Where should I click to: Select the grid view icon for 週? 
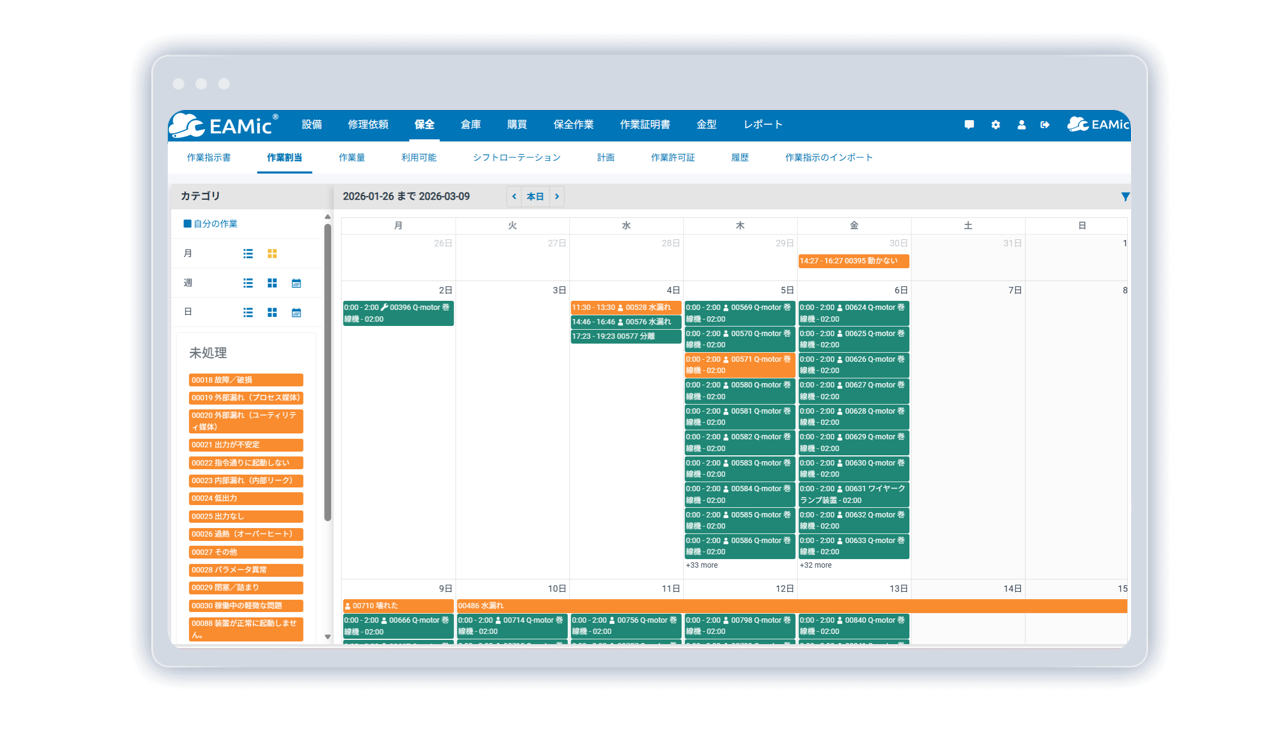tap(272, 283)
